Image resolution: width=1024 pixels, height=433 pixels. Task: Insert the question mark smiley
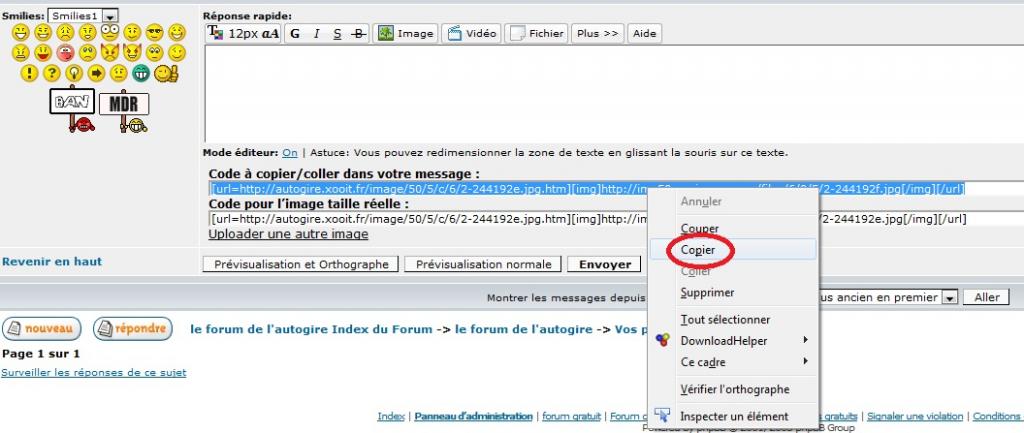pos(52,73)
